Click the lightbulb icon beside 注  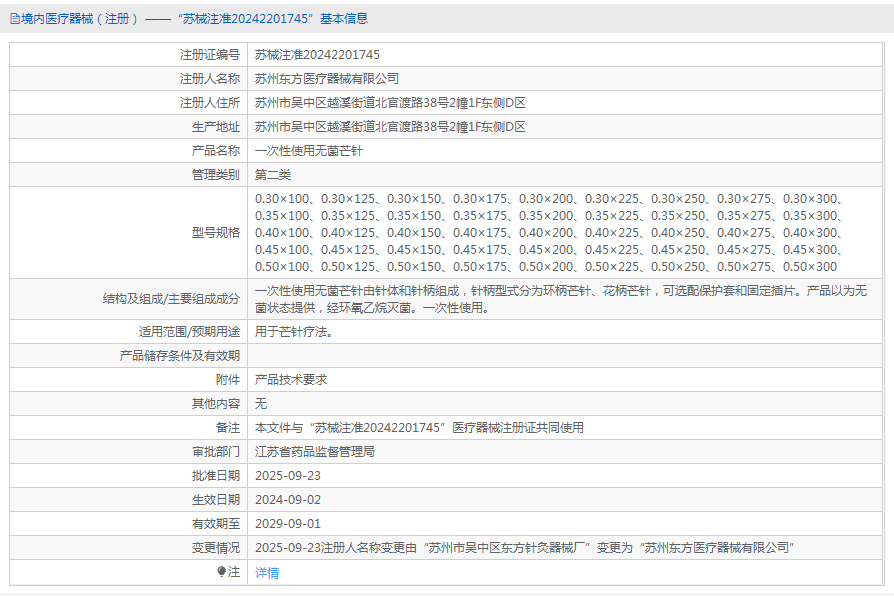point(221,571)
